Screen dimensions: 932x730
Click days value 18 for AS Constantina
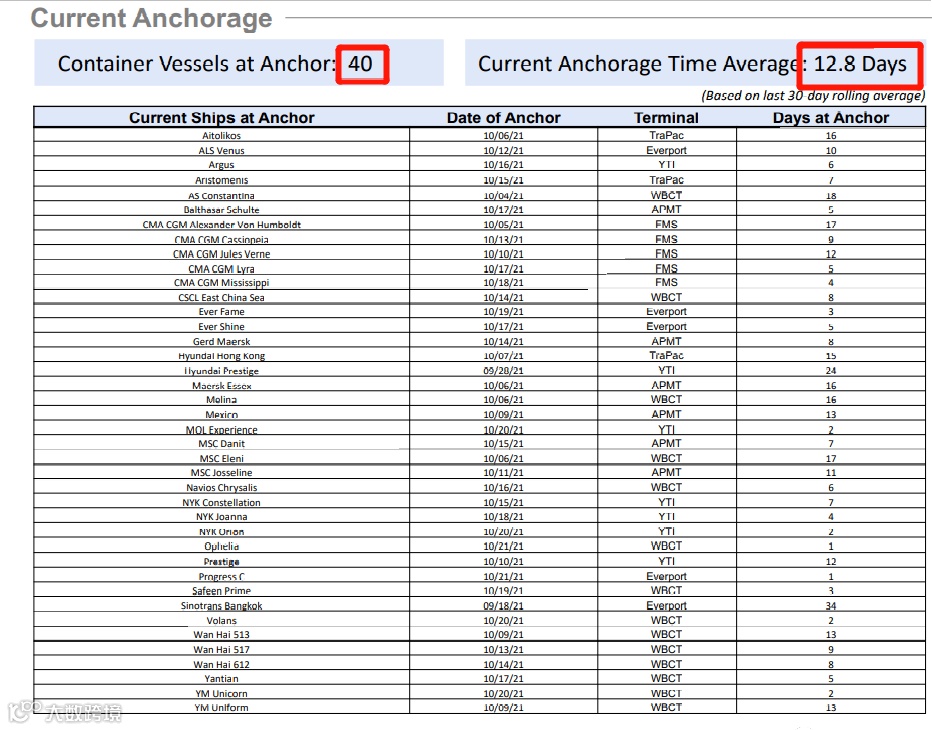click(831, 196)
